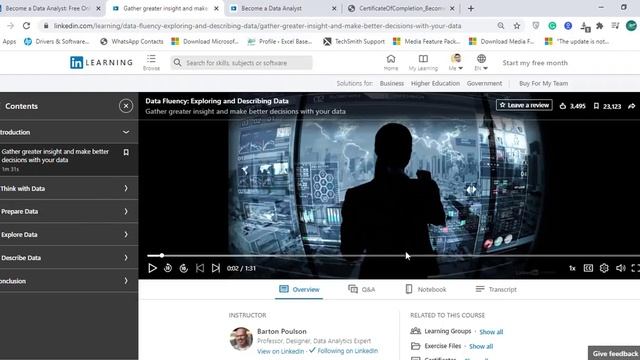Bookmark the Gather greater insight video

pyautogui.click(x=126, y=152)
